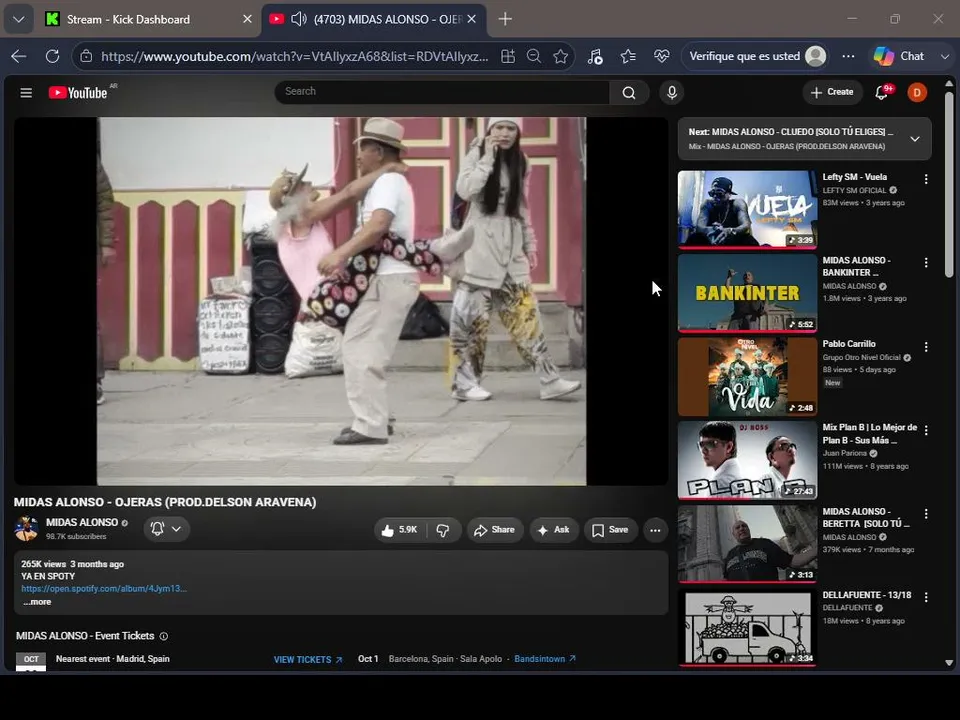Click scrollbar down arrow

(948, 663)
